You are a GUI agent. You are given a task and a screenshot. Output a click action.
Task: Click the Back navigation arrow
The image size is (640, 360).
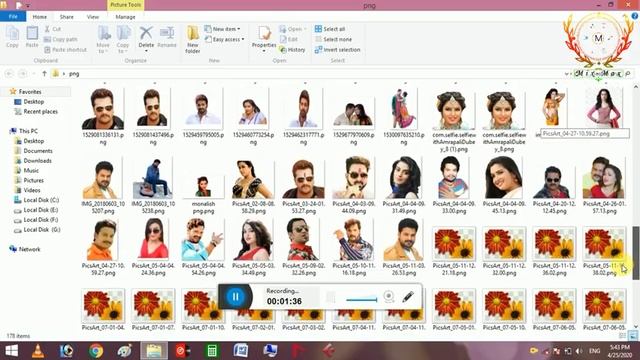(9, 73)
